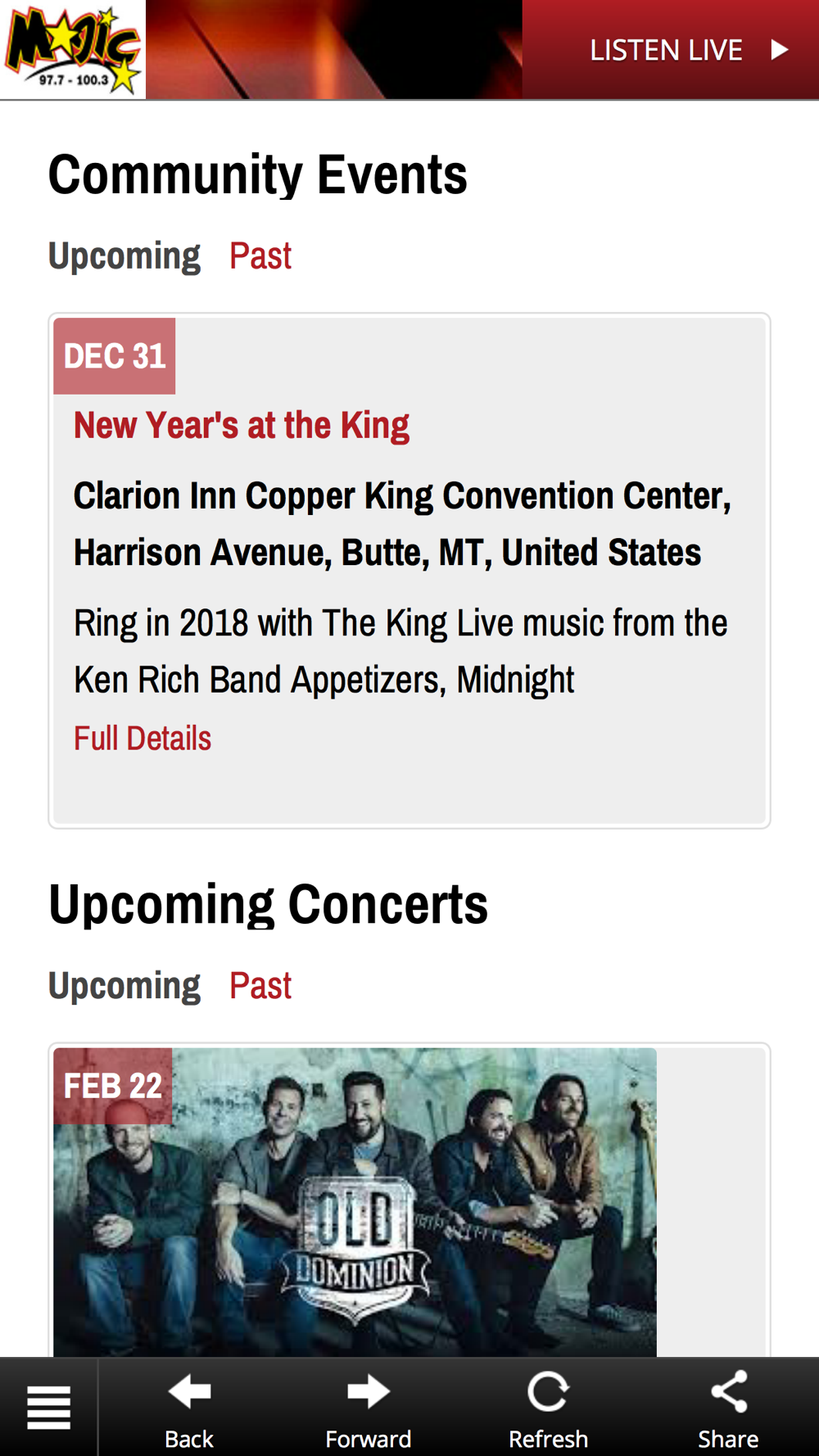
Task: Open New Year's at the King link
Action: 242,426
